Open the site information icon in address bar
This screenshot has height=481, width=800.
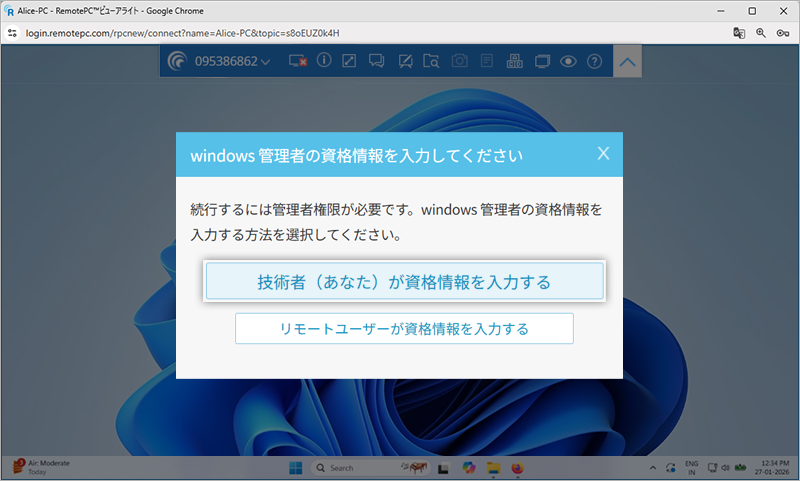[x=12, y=33]
